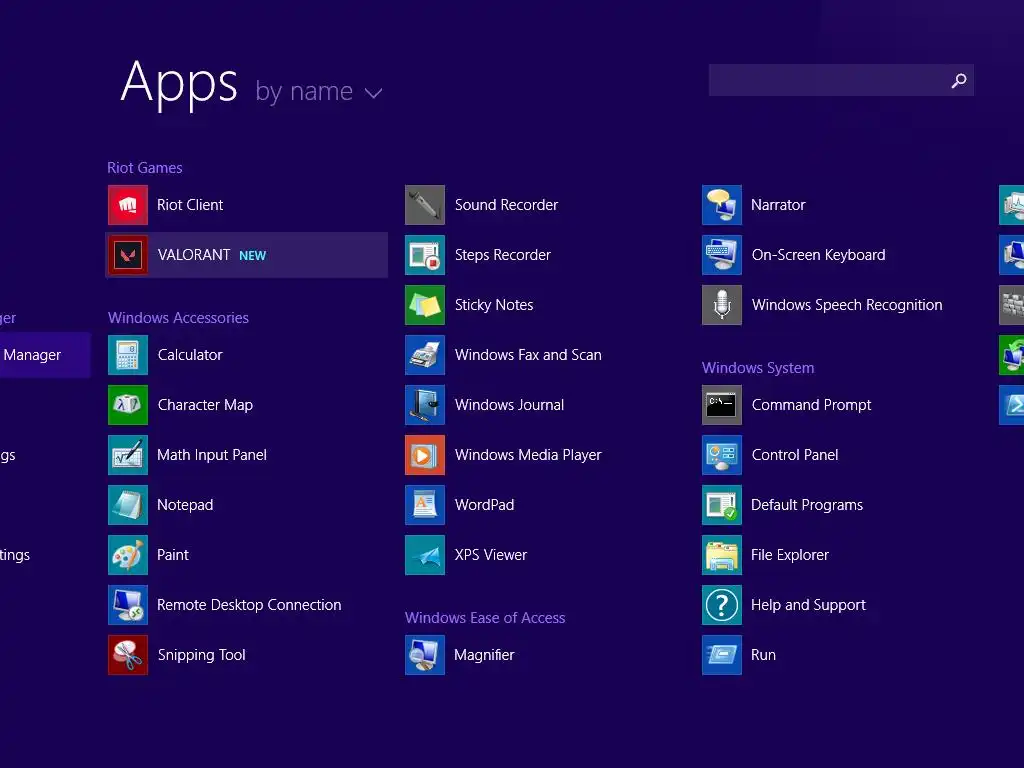Open the Calculator icon
Screen dimensions: 1024x768
(128, 355)
